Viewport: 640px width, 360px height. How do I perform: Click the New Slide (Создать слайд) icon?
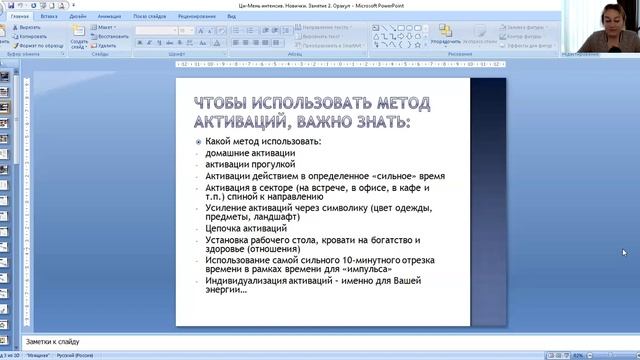[x=78, y=31]
